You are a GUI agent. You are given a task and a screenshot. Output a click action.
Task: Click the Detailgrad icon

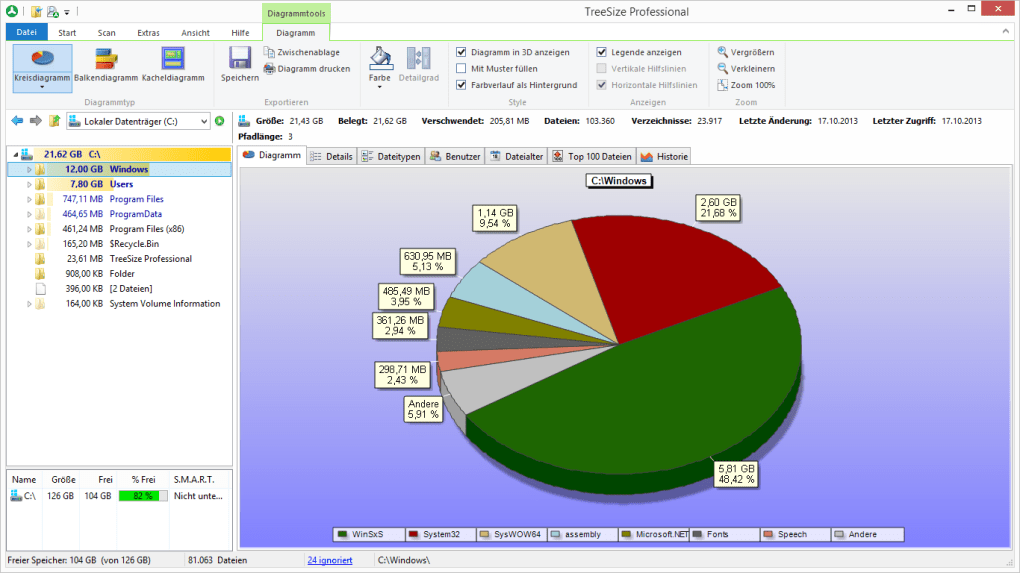coord(418,58)
